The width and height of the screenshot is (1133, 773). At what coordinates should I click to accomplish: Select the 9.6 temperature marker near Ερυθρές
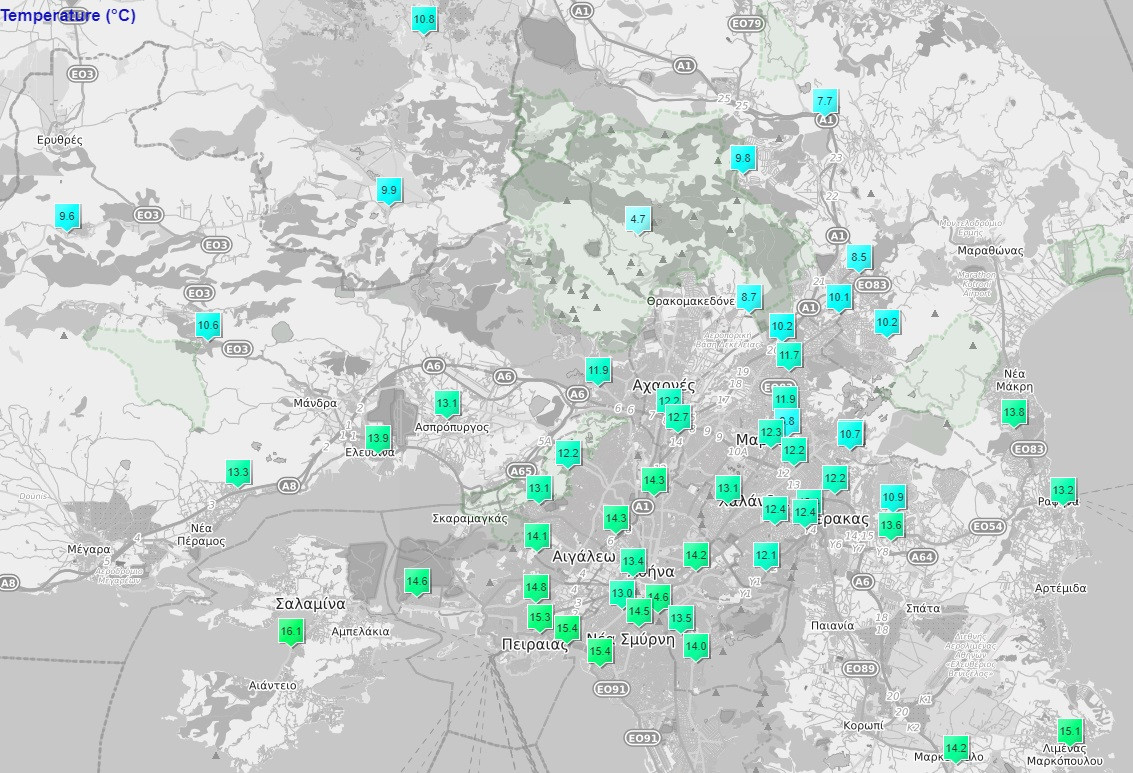tap(67, 216)
